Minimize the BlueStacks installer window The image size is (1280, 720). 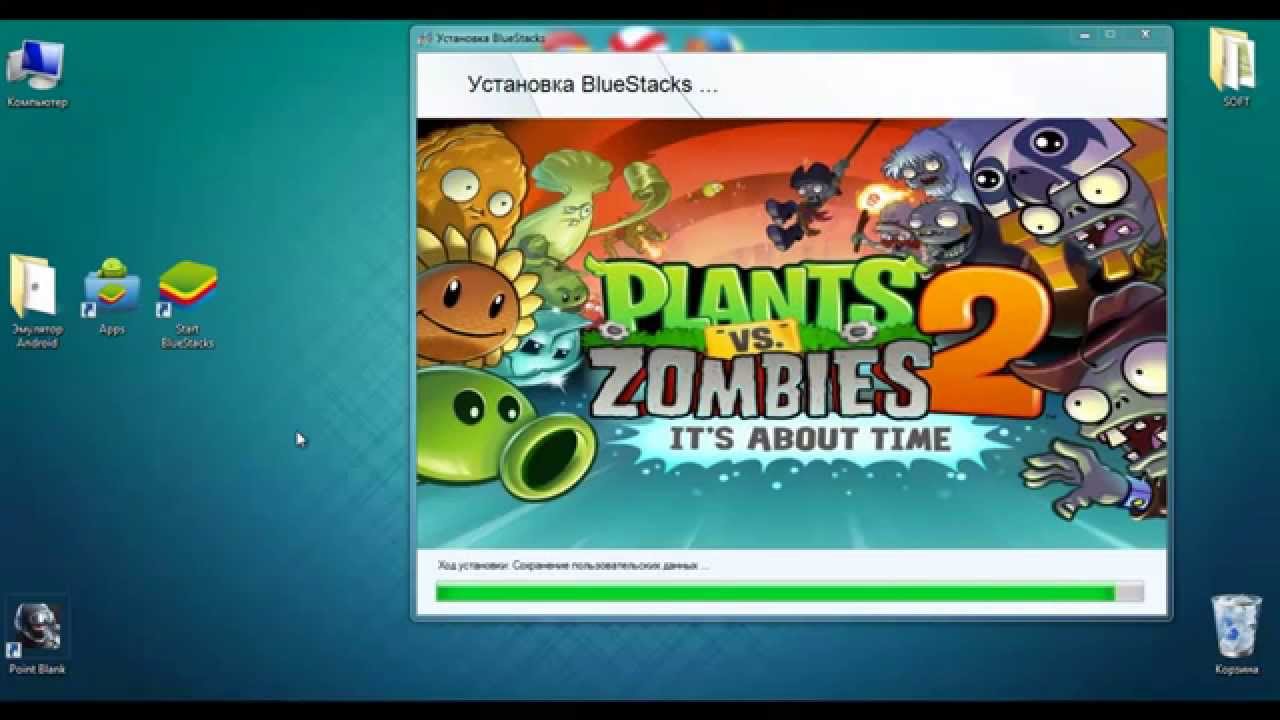1086,37
